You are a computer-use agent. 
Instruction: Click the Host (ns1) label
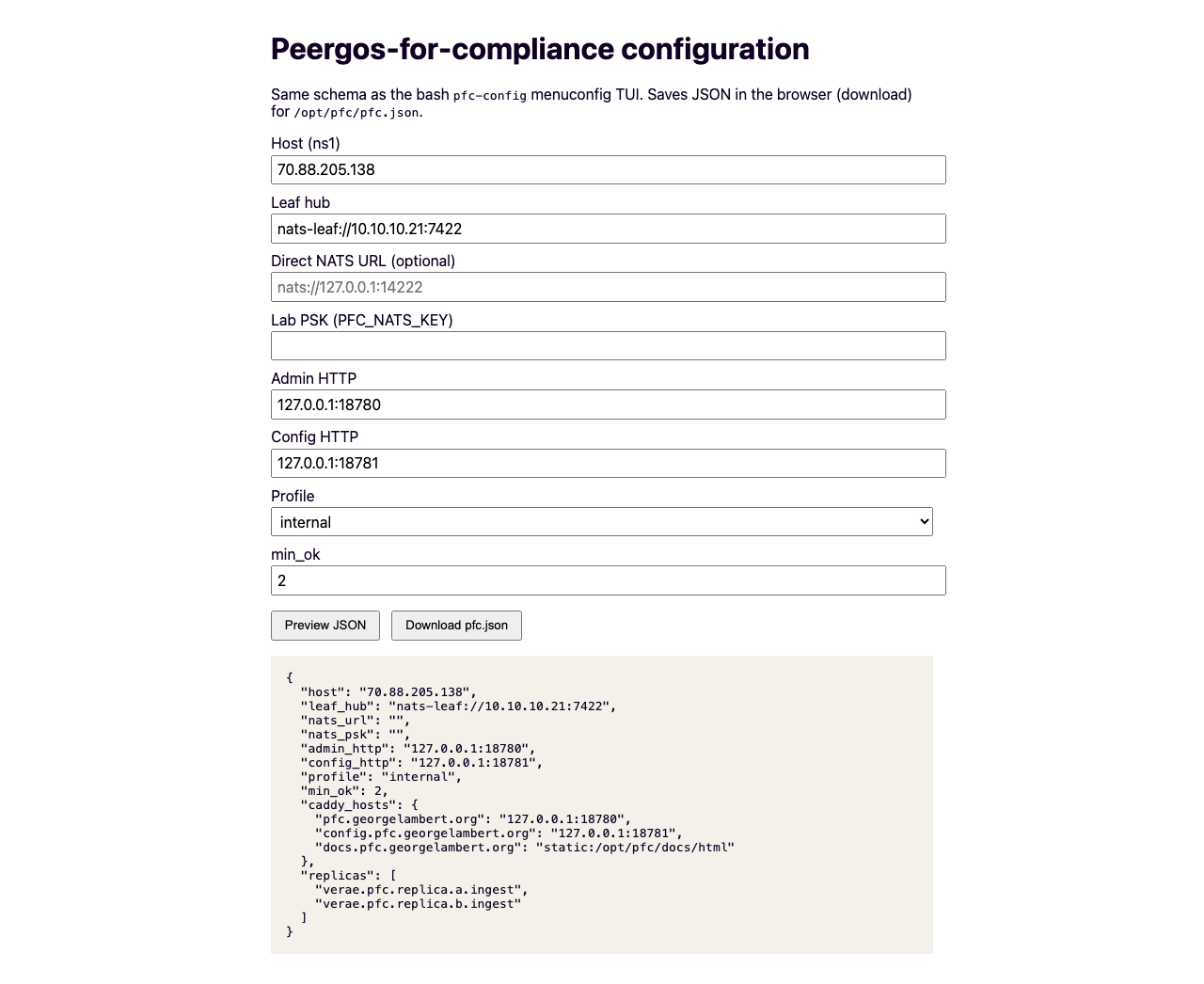(x=306, y=143)
